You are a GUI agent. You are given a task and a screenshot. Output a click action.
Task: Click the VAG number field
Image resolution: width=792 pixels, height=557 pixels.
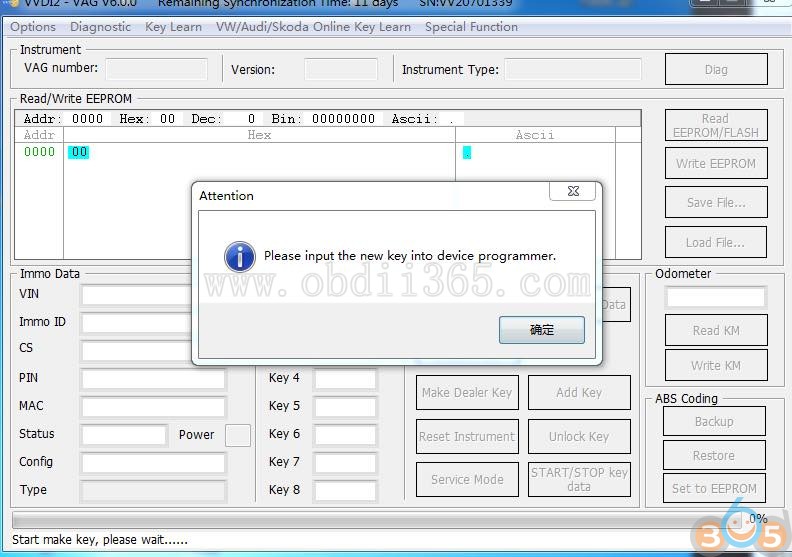point(157,69)
